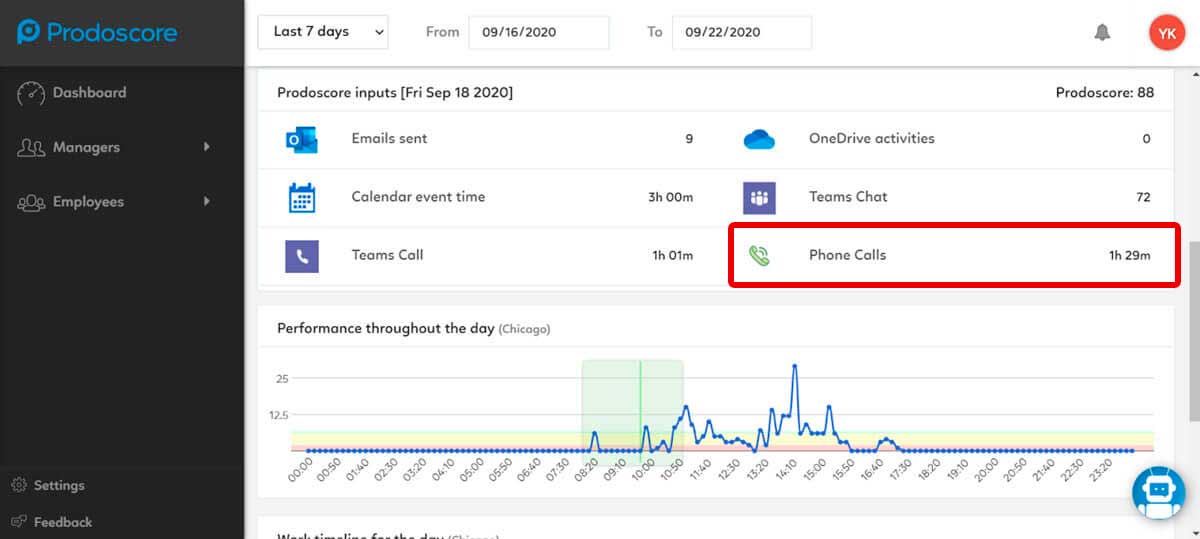Select the Calendar event time label
Image resolution: width=1200 pixels, height=539 pixels.
click(418, 197)
